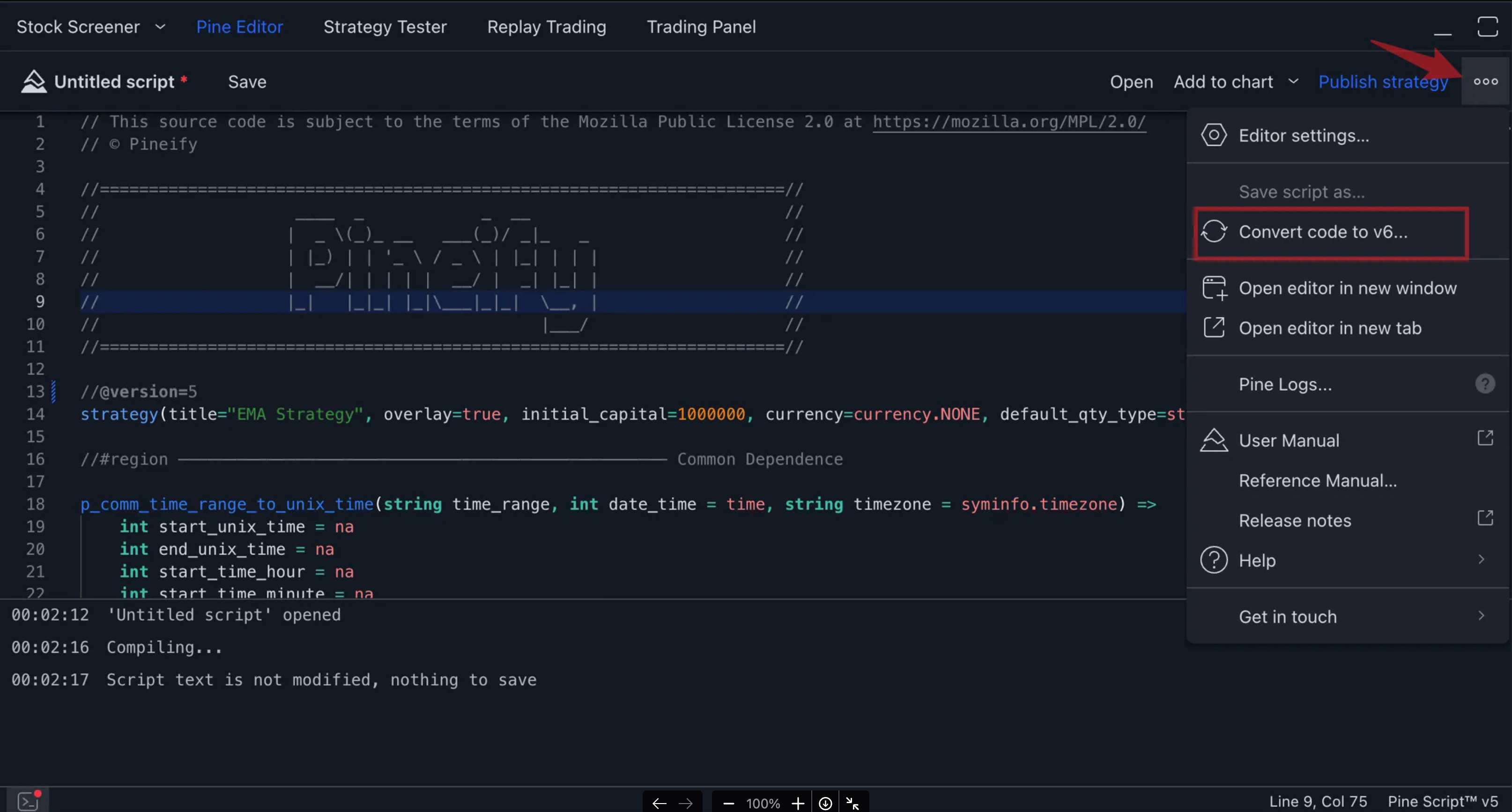
Task: Click the forward arrow in bottom toolbar
Action: click(685, 803)
